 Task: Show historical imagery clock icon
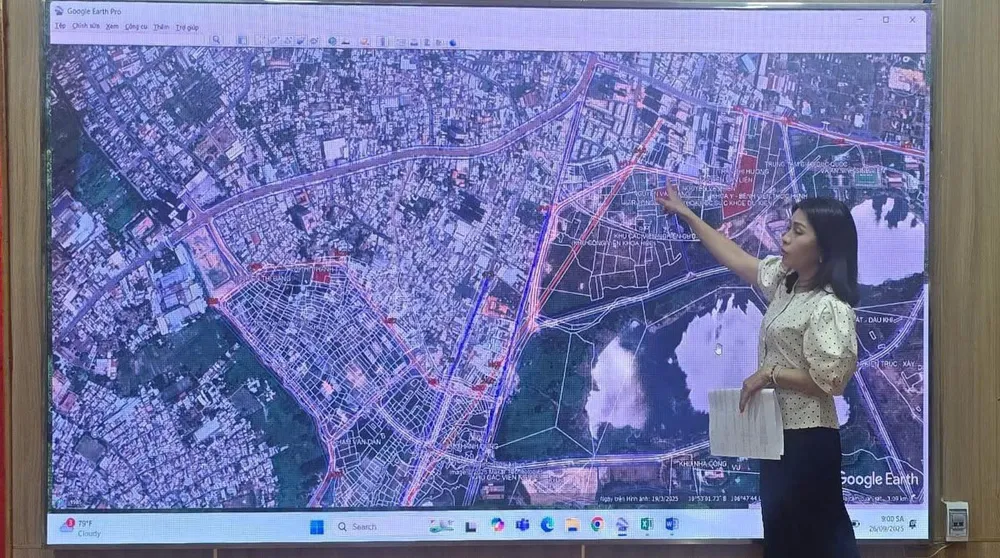pos(332,41)
